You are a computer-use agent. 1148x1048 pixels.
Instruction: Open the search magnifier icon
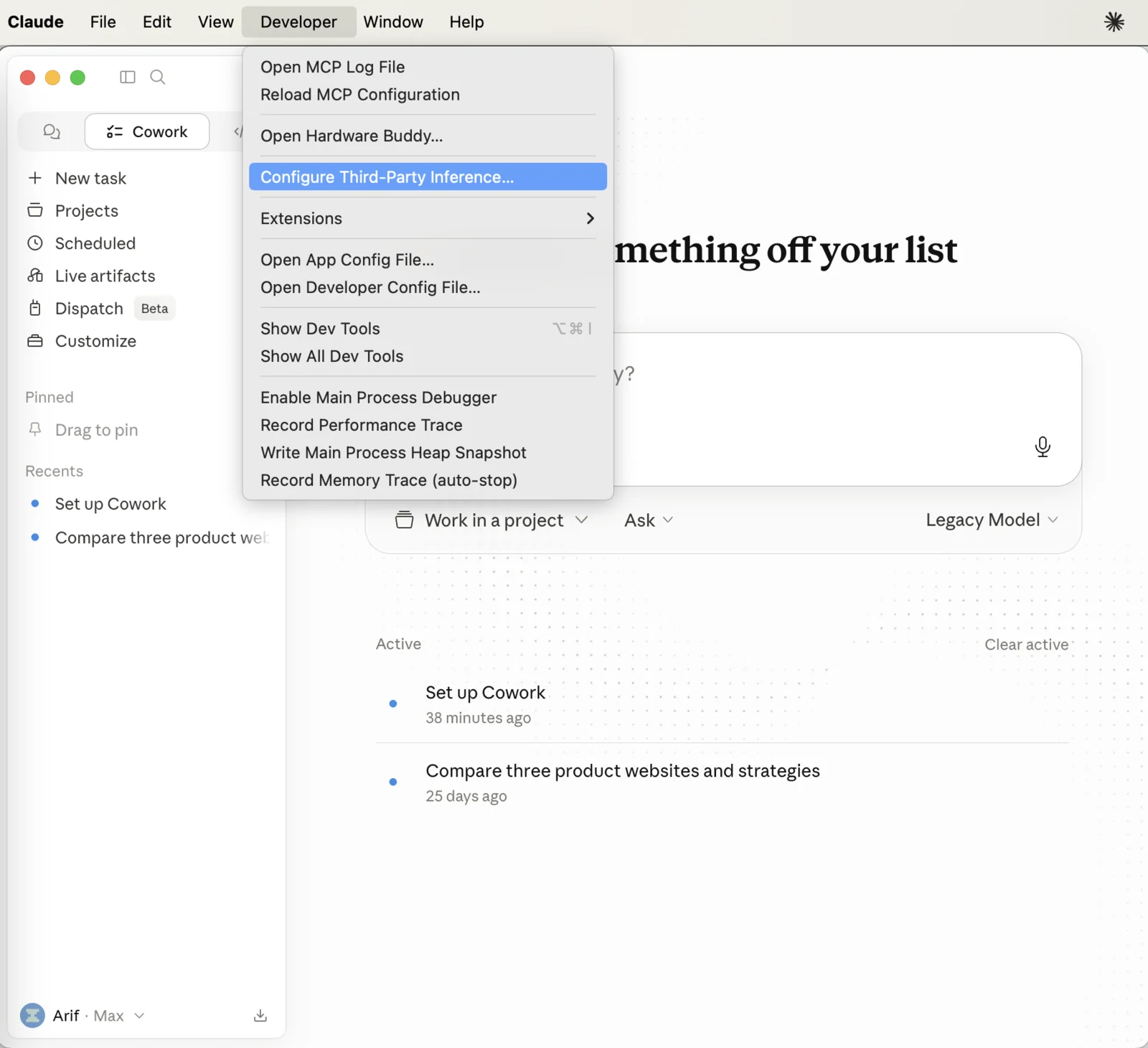[158, 77]
